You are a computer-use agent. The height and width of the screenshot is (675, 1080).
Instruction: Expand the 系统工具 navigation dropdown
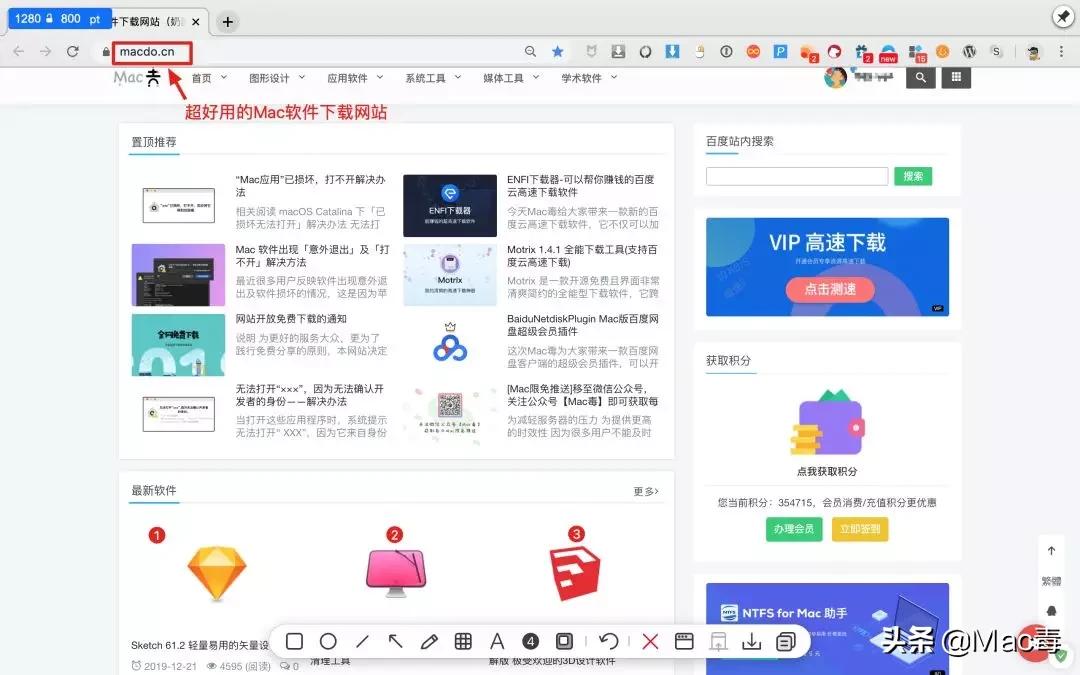(x=424, y=77)
